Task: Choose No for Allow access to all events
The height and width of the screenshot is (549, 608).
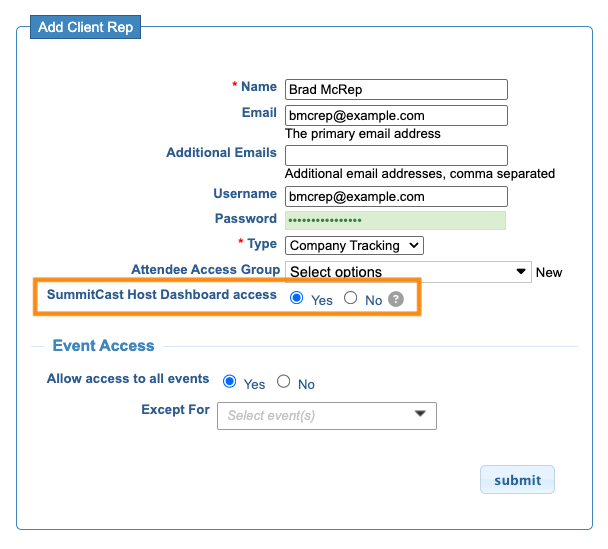Action: click(x=283, y=382)
